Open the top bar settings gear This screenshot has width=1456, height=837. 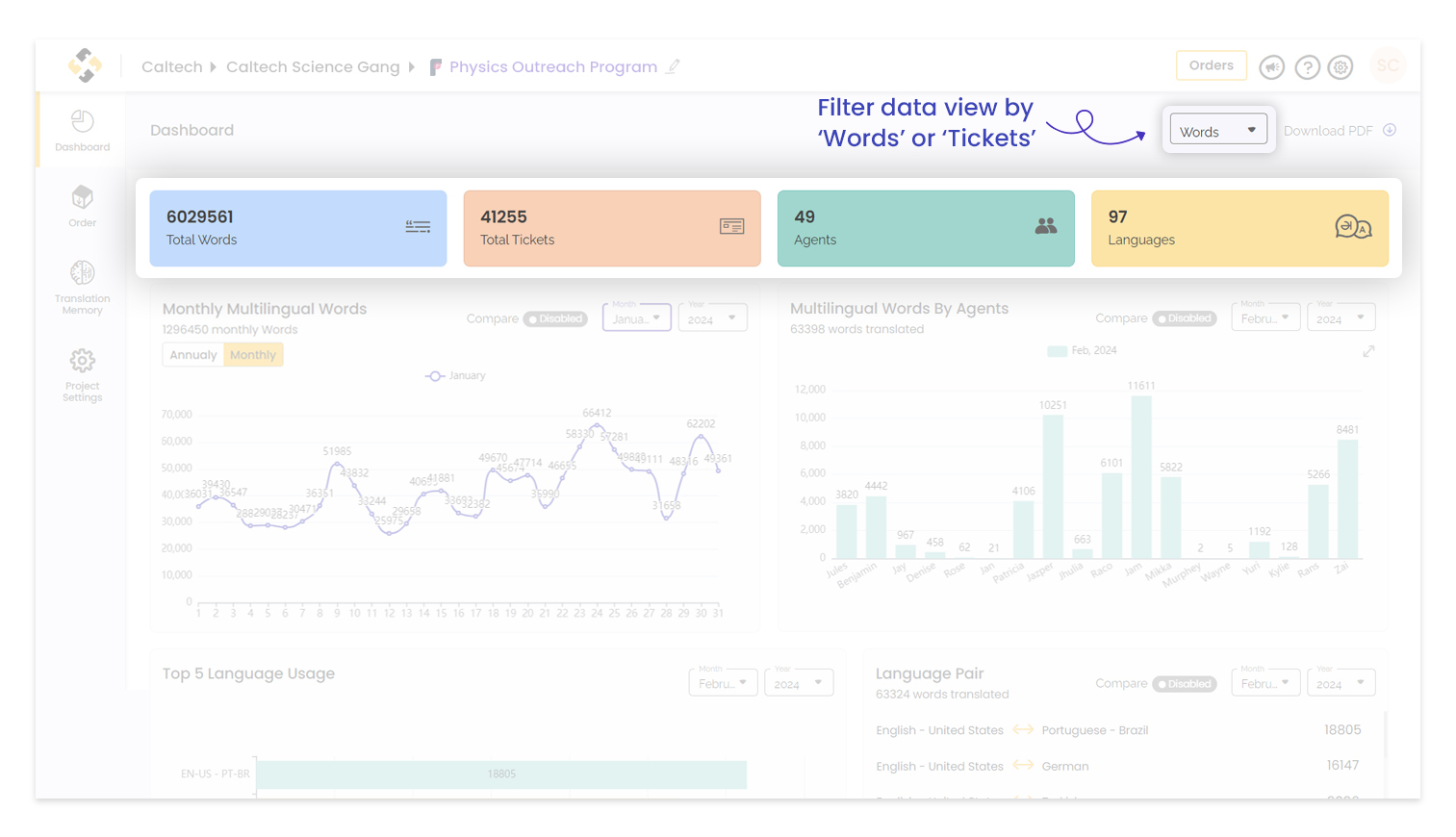tap(1341, 67)
